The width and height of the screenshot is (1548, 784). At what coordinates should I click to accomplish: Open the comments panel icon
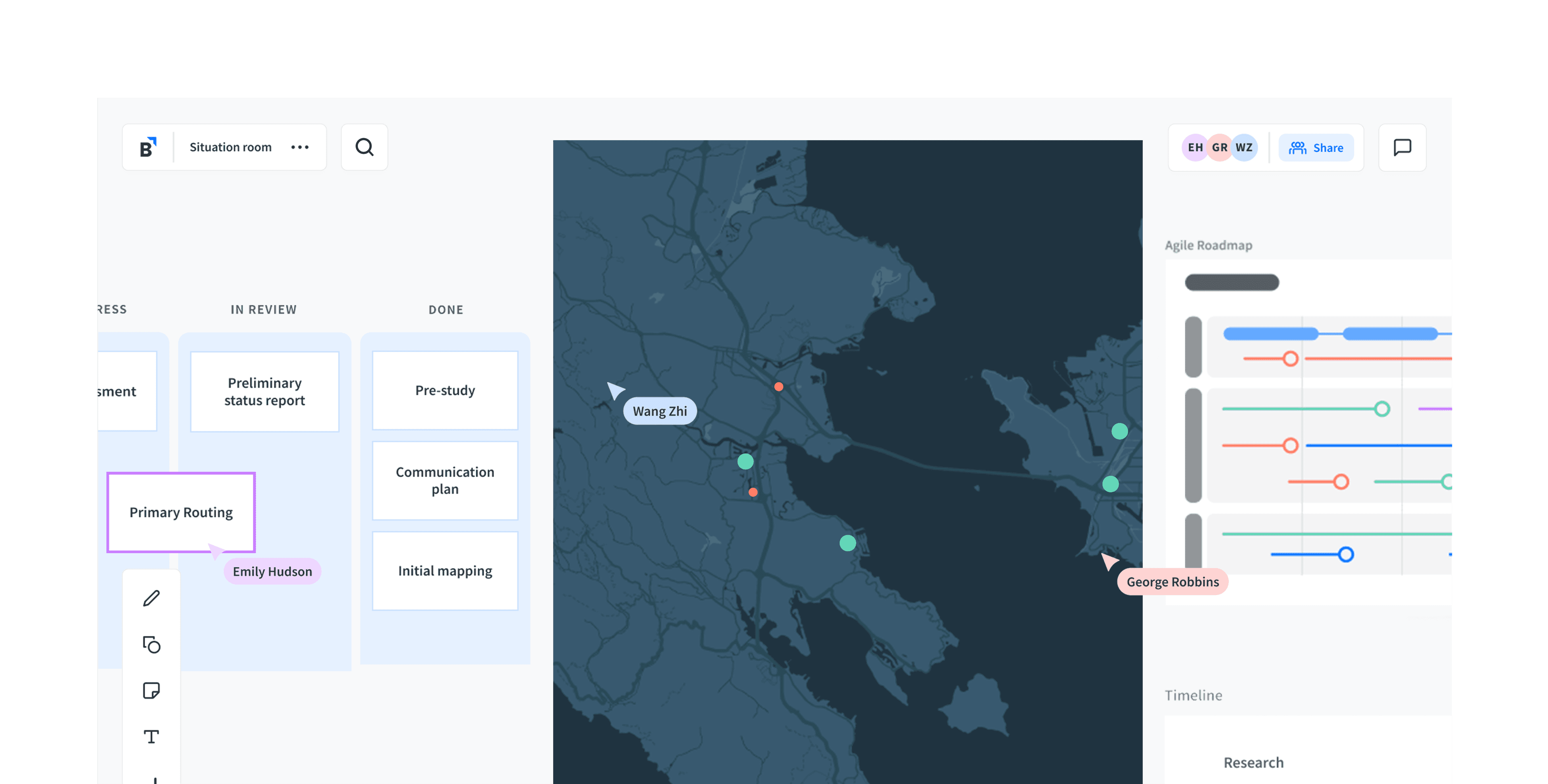[x=1402, y=147]
